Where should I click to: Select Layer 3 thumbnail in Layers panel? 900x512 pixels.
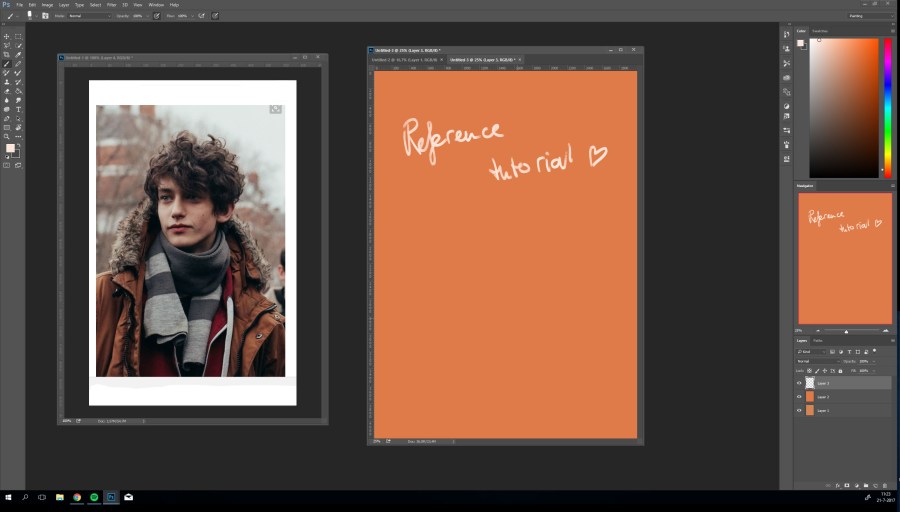tap(810, 383)
